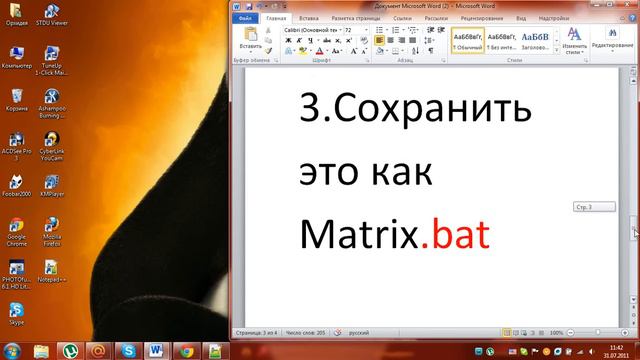The width and height of the screenshot is (640, 360).
Task: Switch to the Рассылки tab
Action: click(x=436, y=18)
